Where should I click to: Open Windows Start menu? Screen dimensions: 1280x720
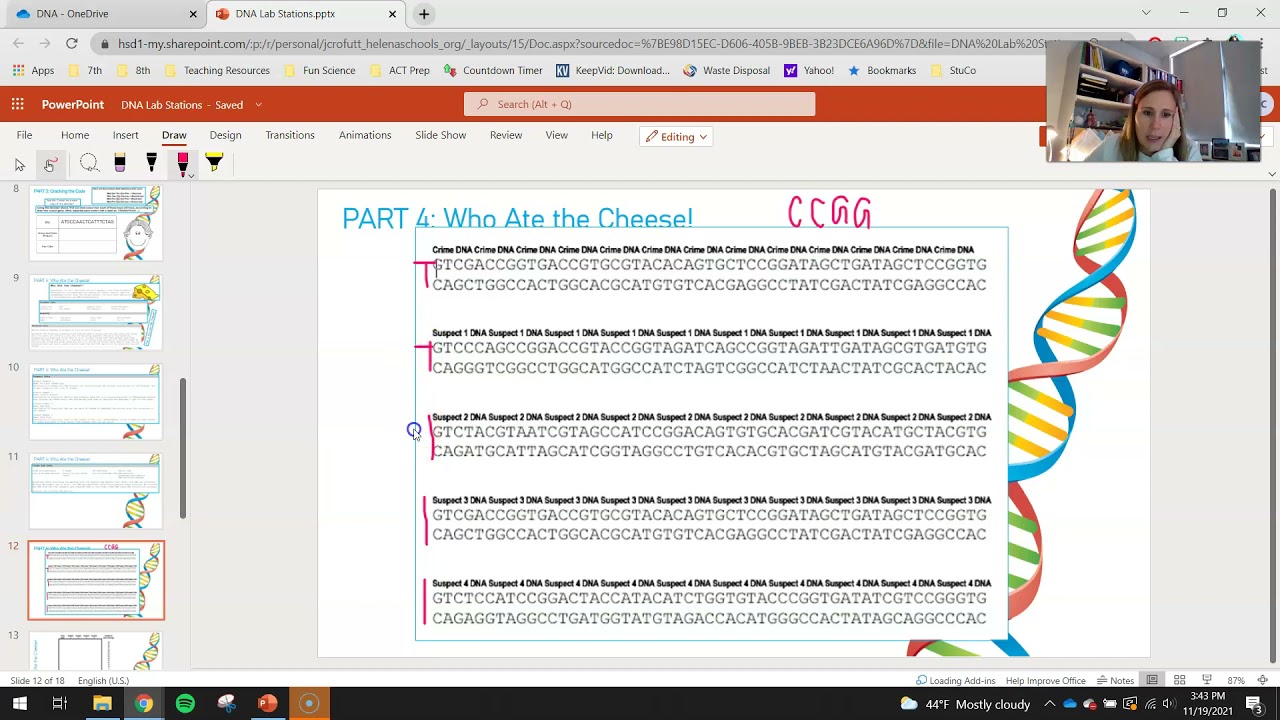(x=20, y=704)
